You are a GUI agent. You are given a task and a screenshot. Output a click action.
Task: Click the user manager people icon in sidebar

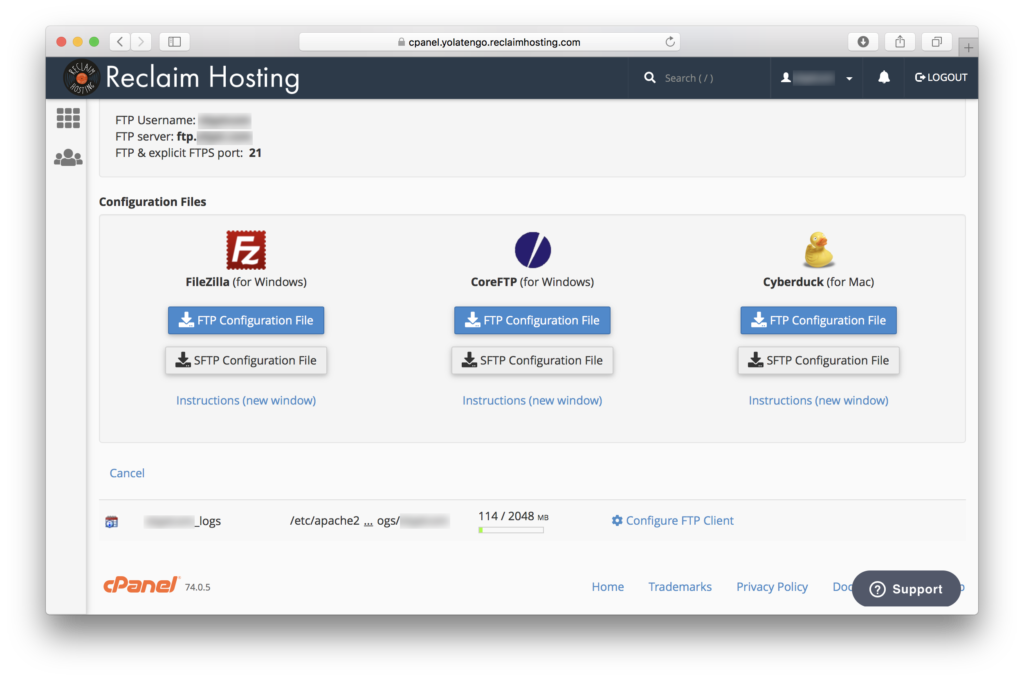click(x=67, y=156)
